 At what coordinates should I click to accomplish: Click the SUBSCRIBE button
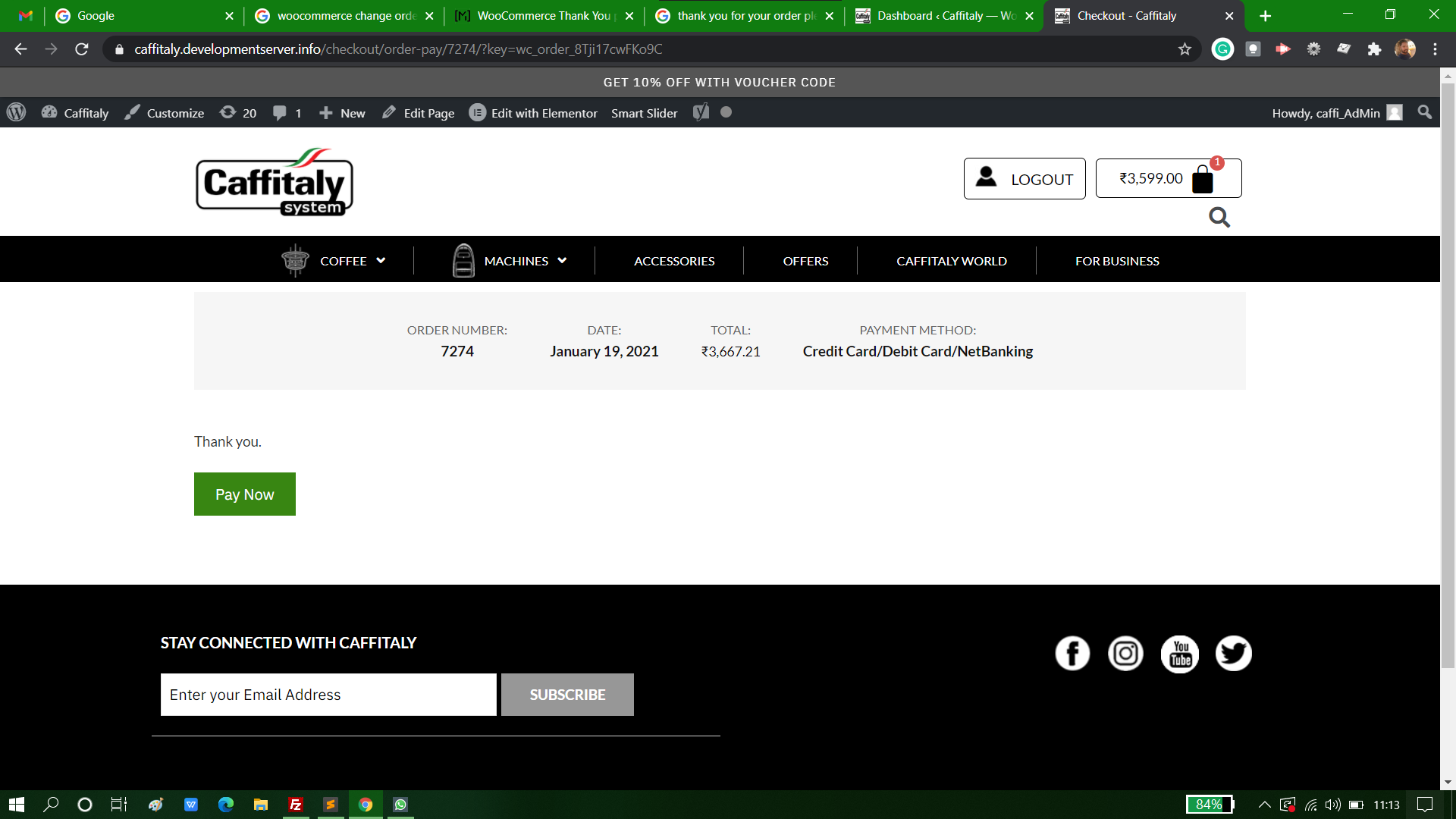[x=567, y=695]
